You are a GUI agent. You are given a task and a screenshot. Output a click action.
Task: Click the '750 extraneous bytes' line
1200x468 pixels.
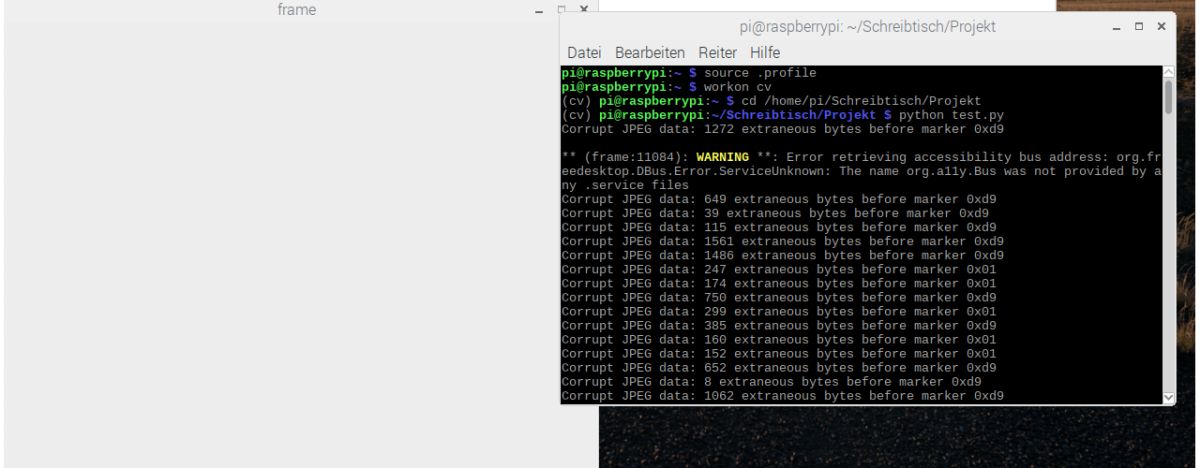(779, 297)
